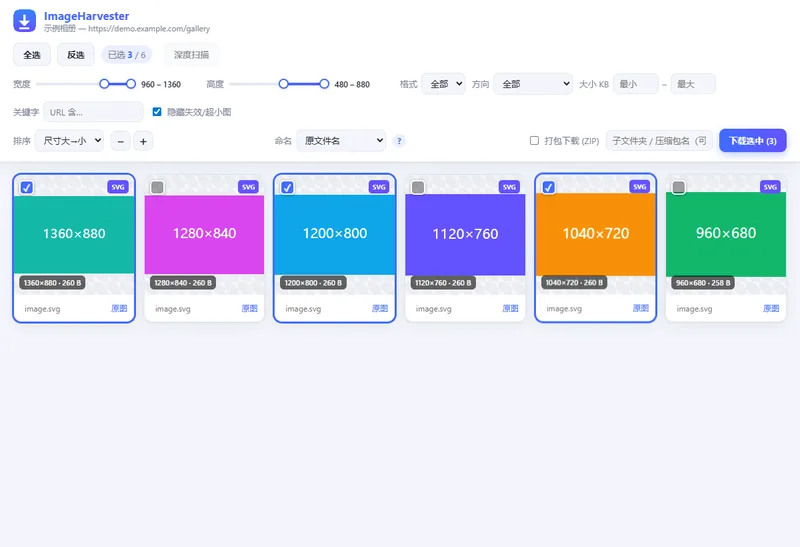The image size is (800, 547).
Task: Open original link on 1040×720 card
Action: pyautogui.click(x=641, y=308)
